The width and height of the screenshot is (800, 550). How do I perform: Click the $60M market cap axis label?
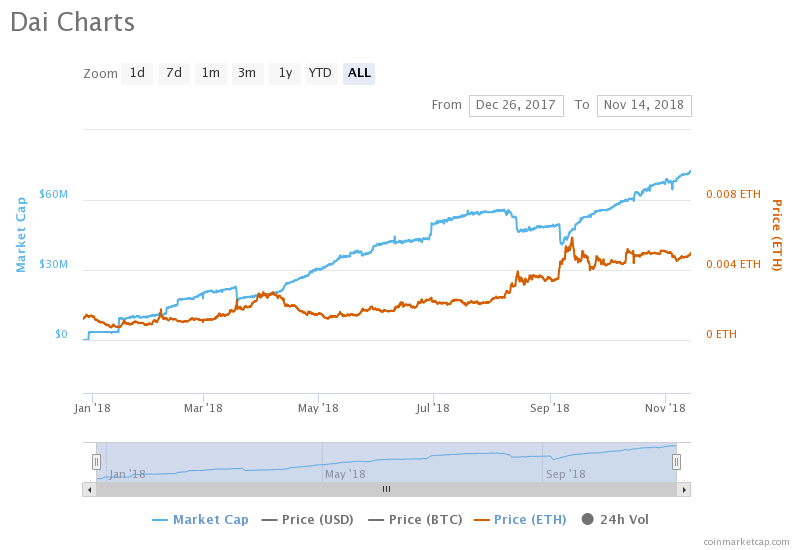pyautogui.click(x=53, y=194)
